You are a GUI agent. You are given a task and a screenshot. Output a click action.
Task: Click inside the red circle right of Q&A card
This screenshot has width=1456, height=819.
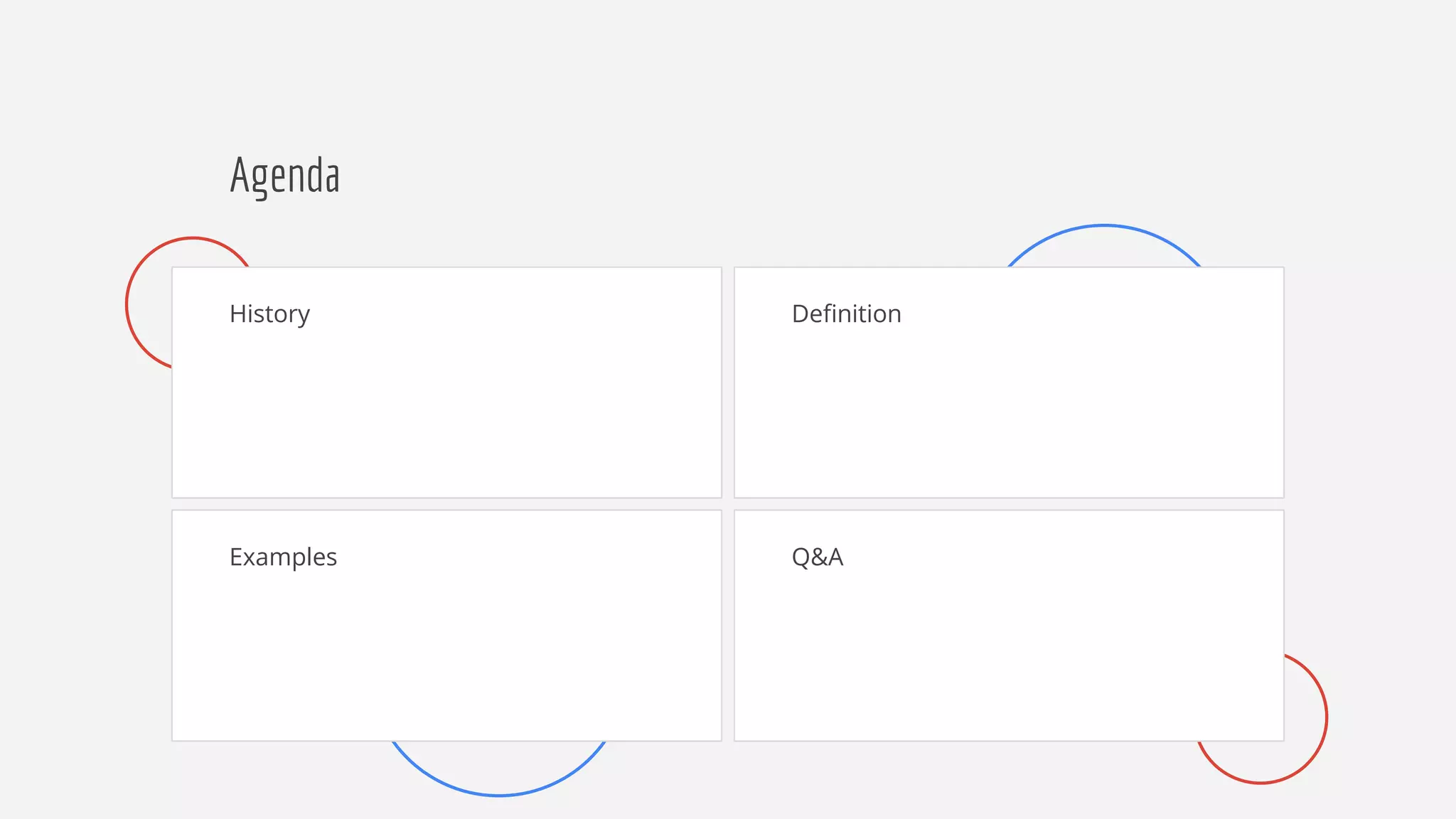point(1305,718)
